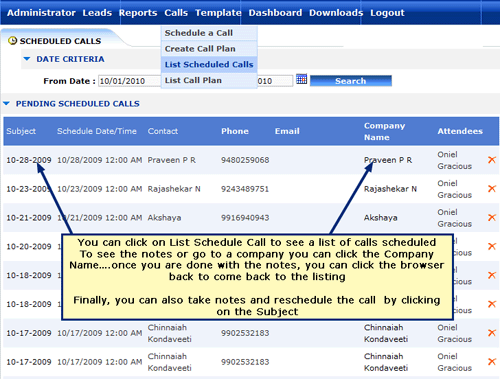Click the Contact column header

163,131
